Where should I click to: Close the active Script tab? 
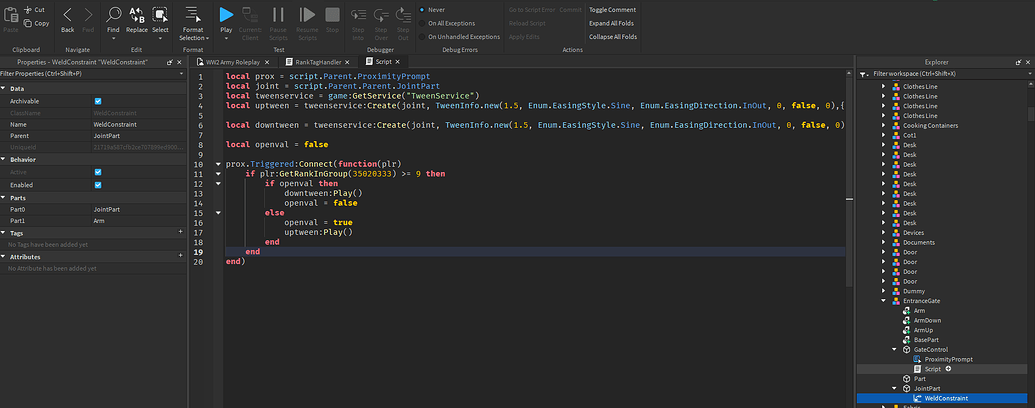pyautogui.click(x=399, y=62)
